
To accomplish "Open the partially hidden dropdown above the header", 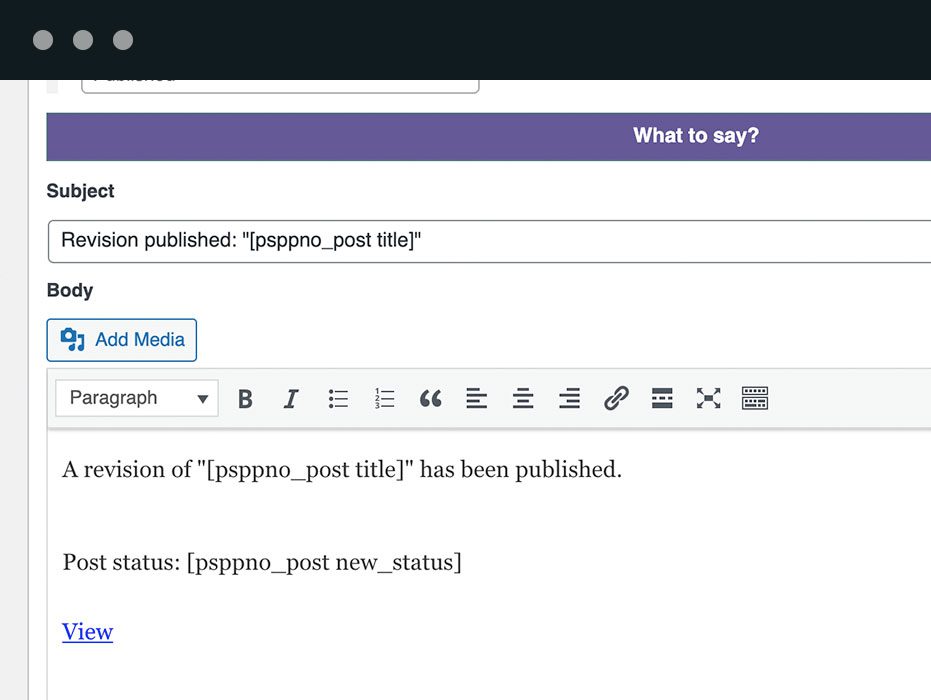I will click(280, 84).
